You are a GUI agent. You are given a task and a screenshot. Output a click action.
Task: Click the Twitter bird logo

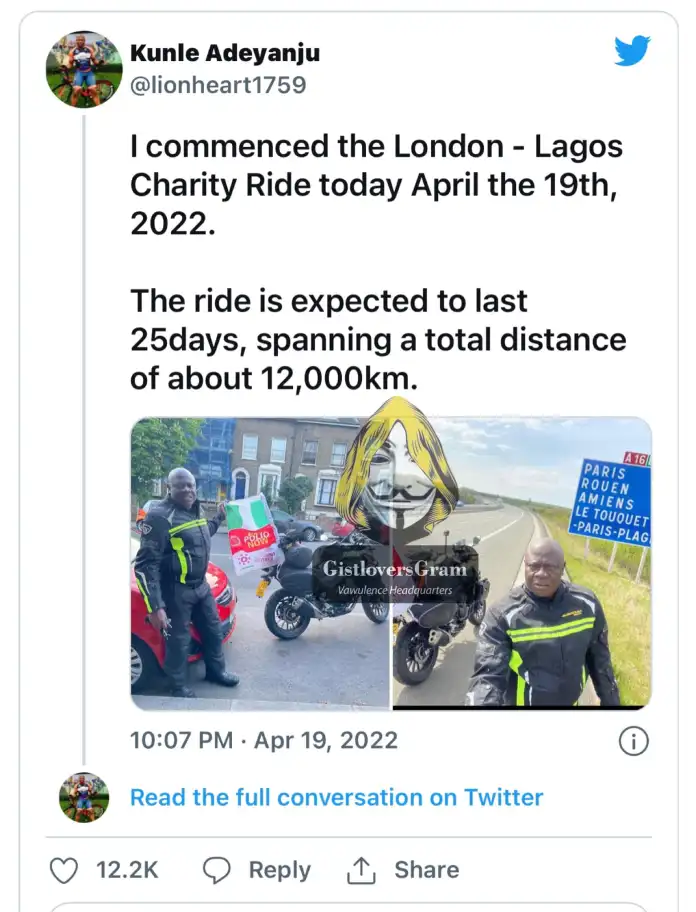point(632,50)
